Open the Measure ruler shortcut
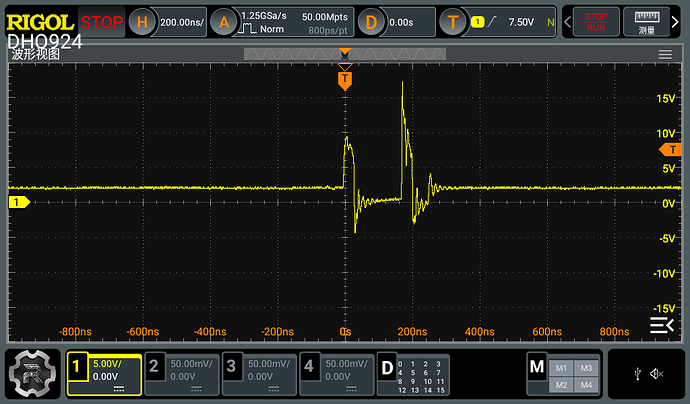The height and width of the screenshot is (404, 690). [646, 22]
